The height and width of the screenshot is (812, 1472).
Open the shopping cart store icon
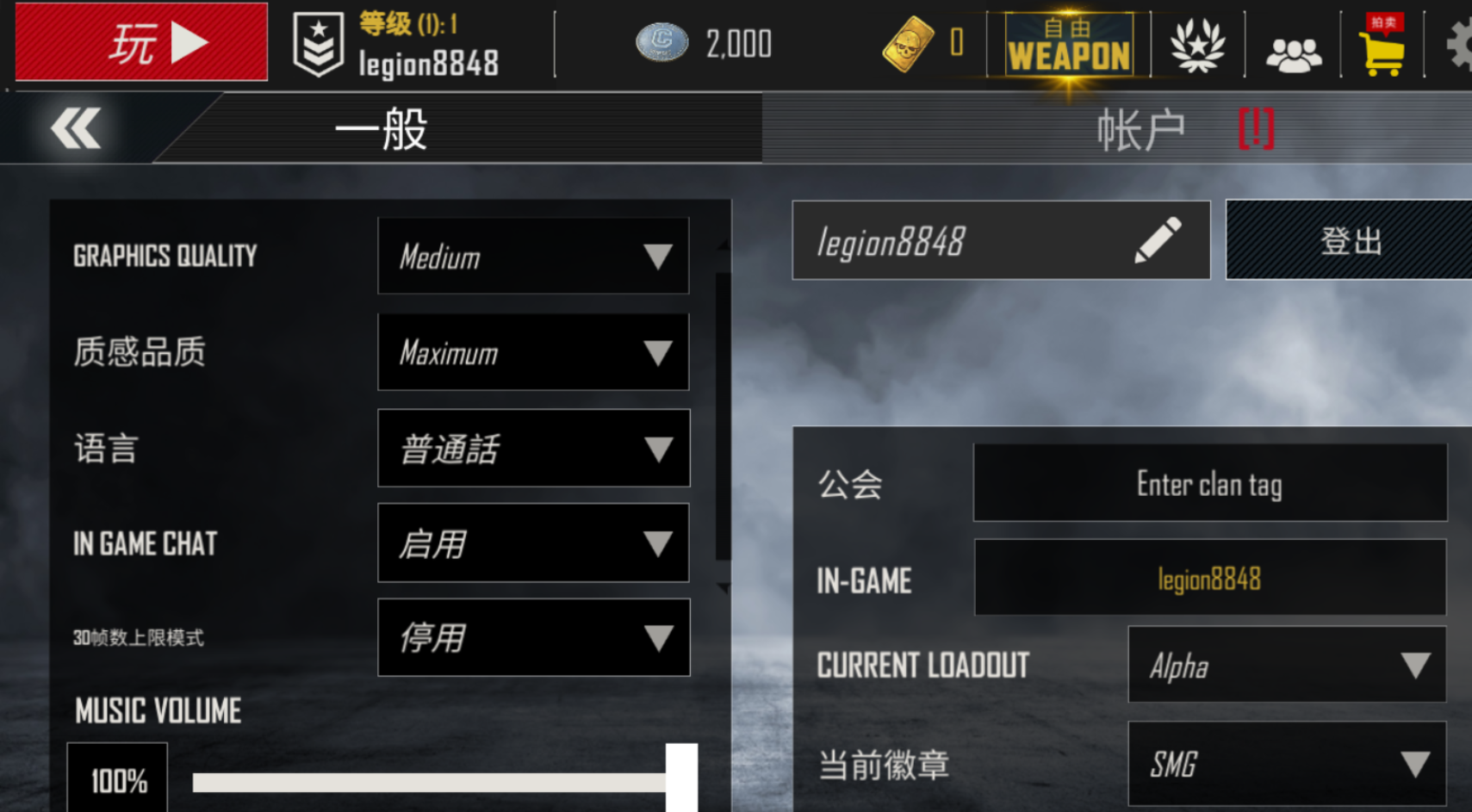(x=1382, y=45)
